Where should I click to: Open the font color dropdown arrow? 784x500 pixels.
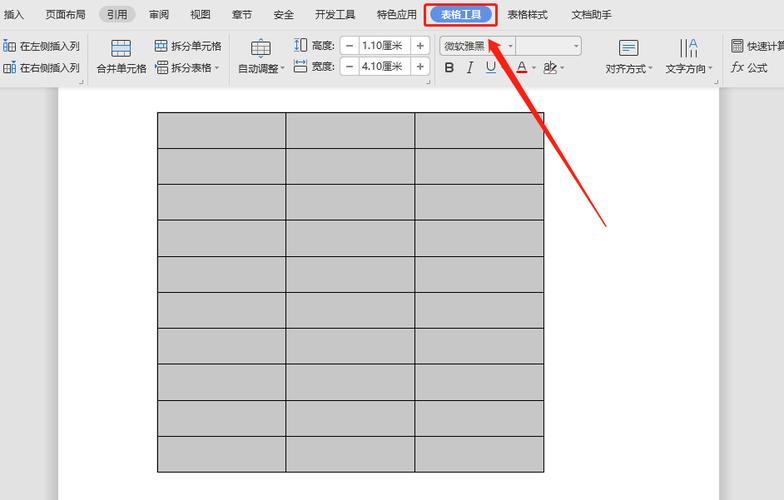(534, 68)
